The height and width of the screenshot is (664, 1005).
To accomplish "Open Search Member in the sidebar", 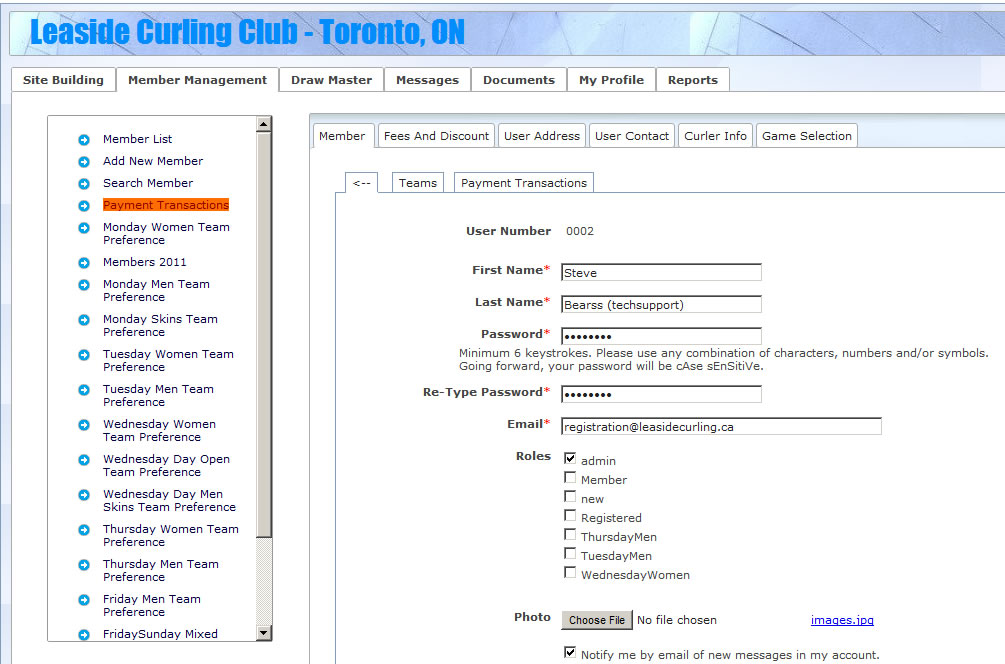I will pos(148,183).
